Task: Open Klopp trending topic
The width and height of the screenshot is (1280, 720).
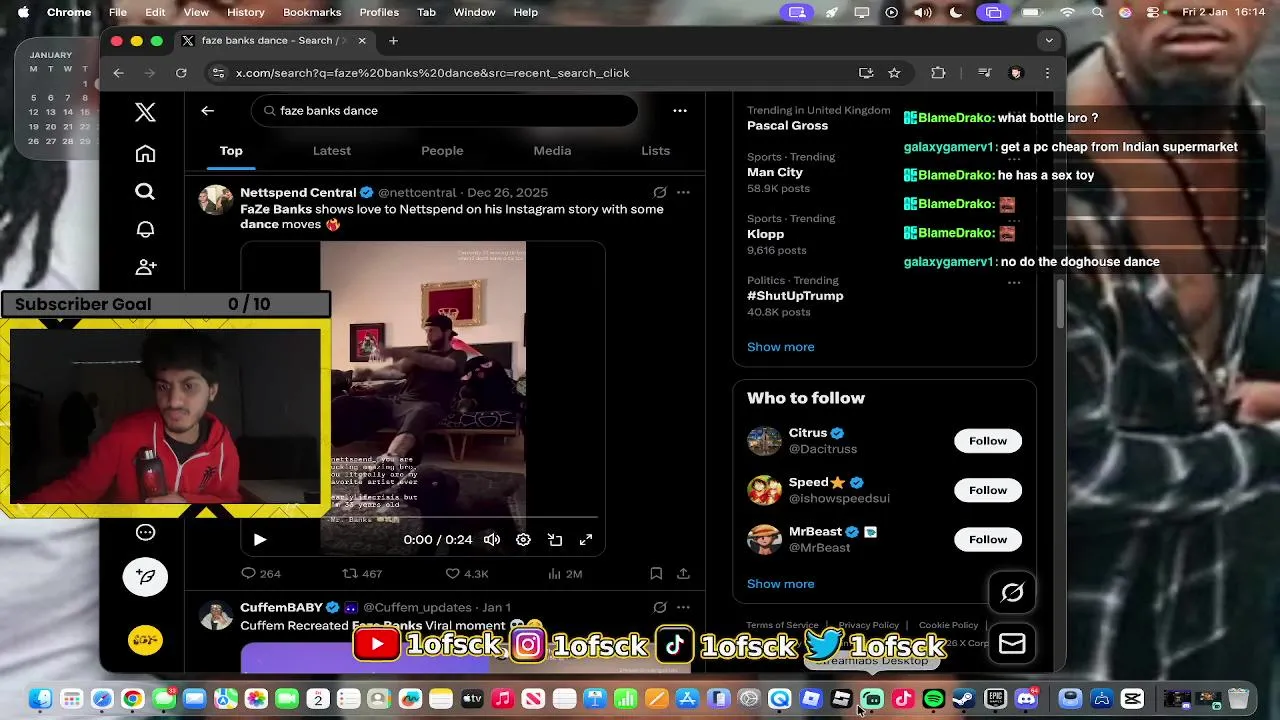Action: 765,234
